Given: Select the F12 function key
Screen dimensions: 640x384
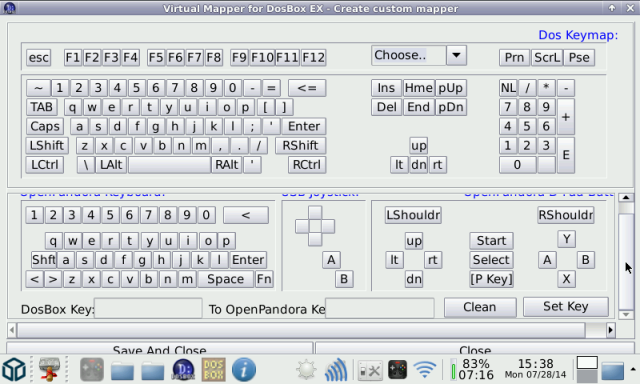Looking at the screenshot, I should pos(313,58).
